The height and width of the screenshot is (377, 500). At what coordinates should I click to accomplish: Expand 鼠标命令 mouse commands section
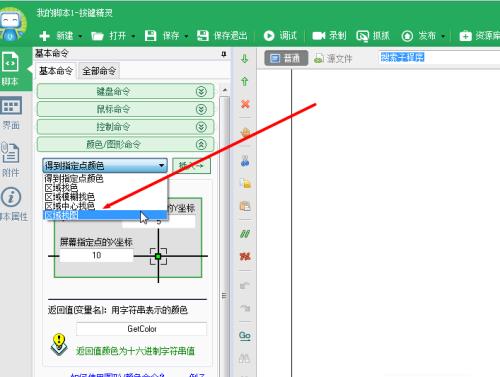click(125, 109)
